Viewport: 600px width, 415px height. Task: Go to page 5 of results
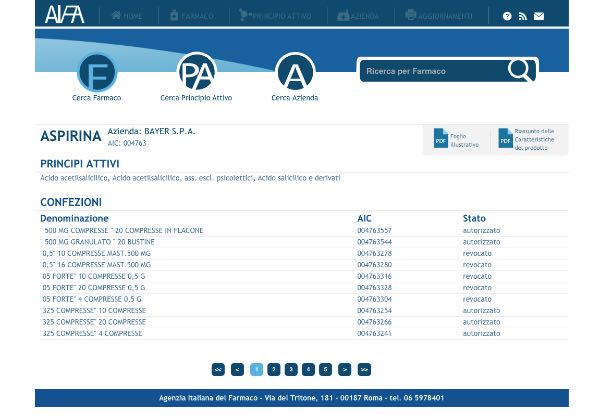(326, 369)
